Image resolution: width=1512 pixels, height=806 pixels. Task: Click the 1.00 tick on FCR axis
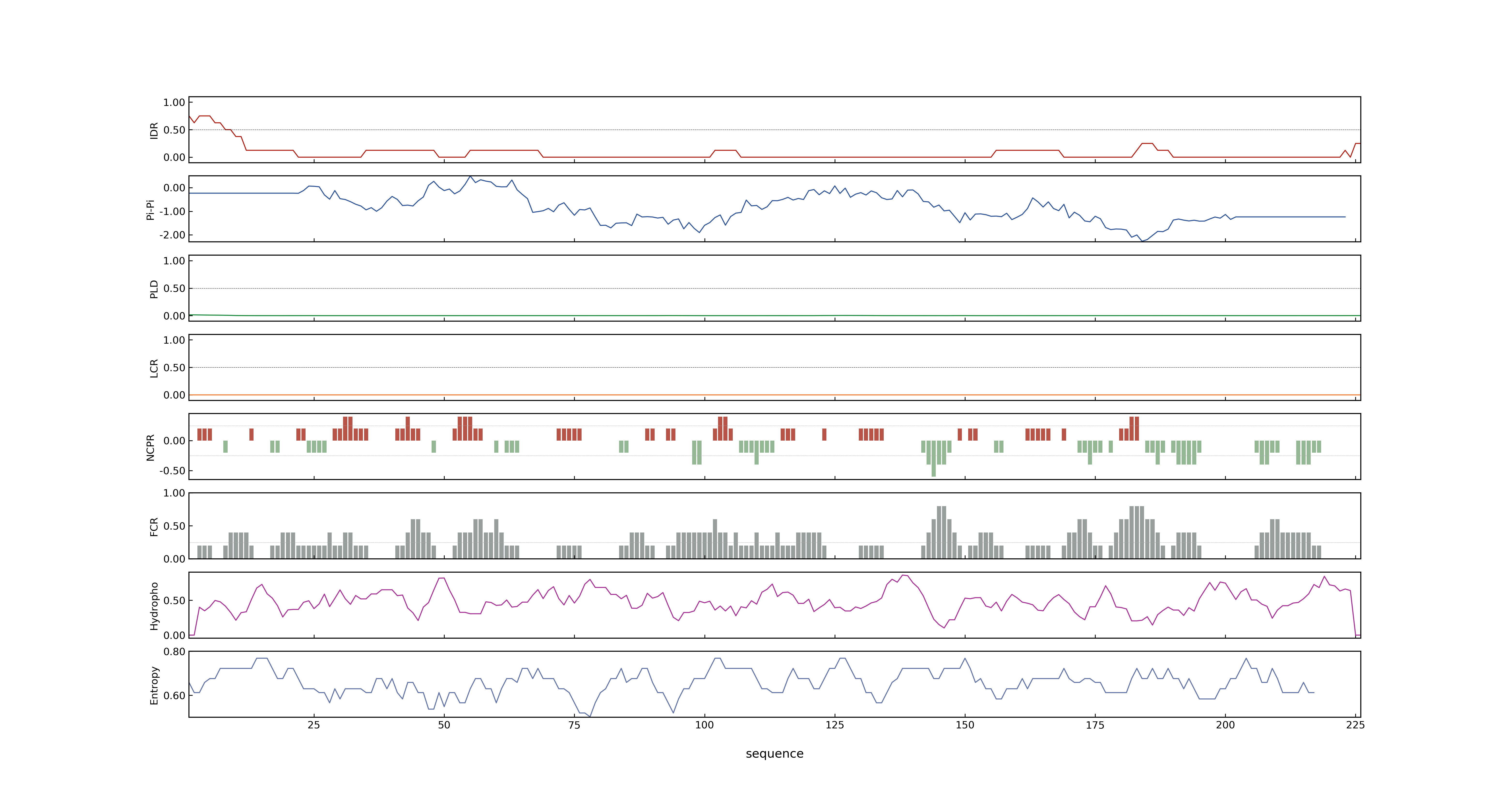pos(174,493)
